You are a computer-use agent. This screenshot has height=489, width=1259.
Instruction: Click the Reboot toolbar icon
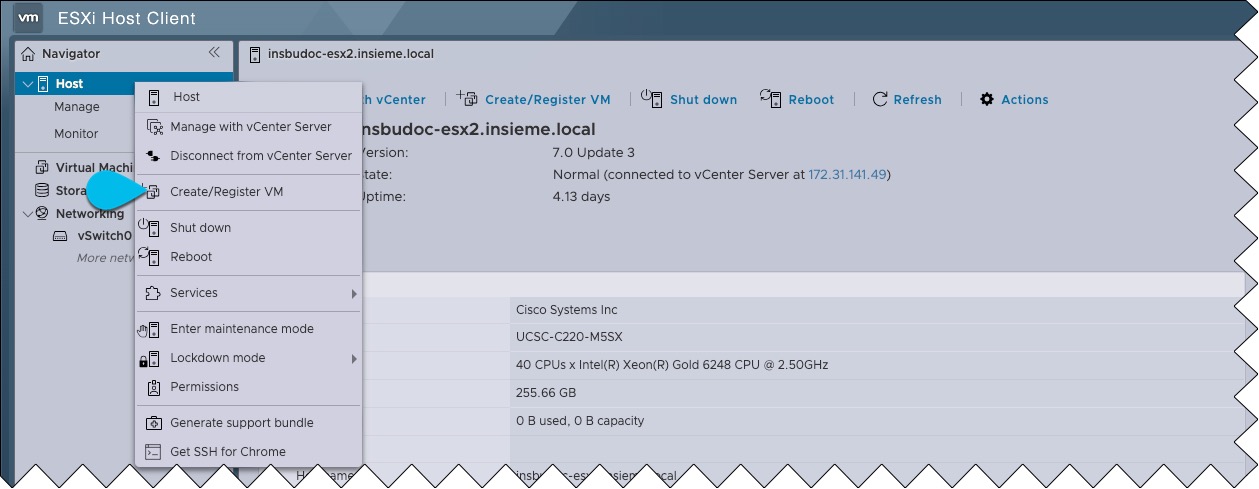point(770,98)
